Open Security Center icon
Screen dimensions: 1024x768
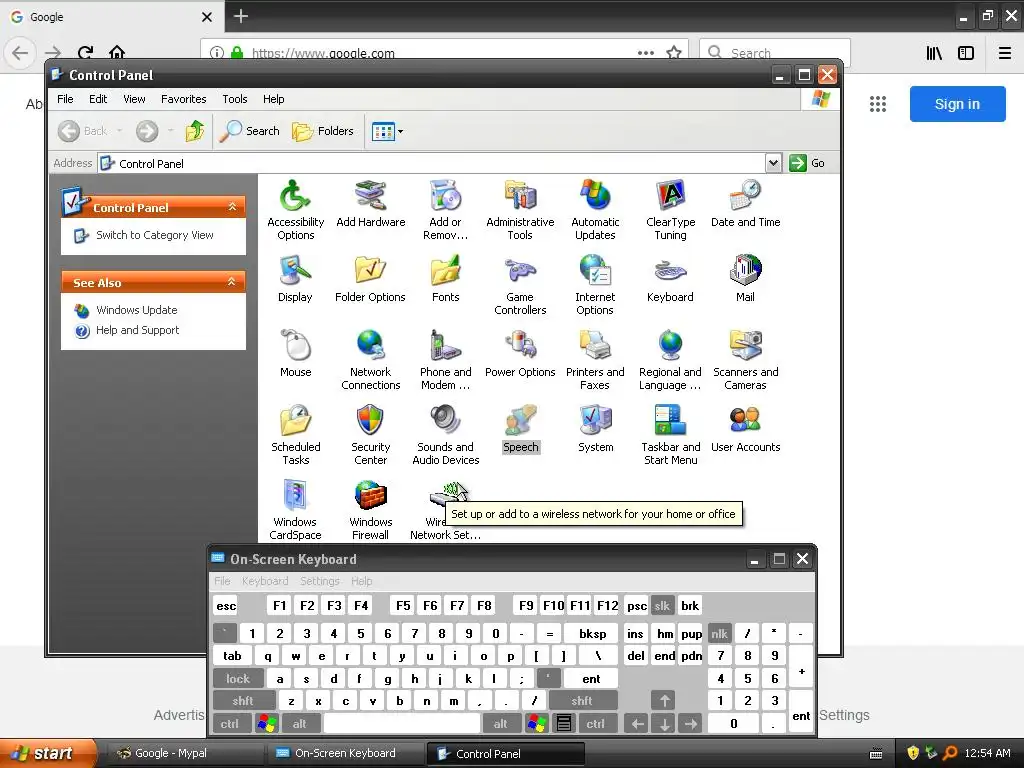tap(370, 434)
